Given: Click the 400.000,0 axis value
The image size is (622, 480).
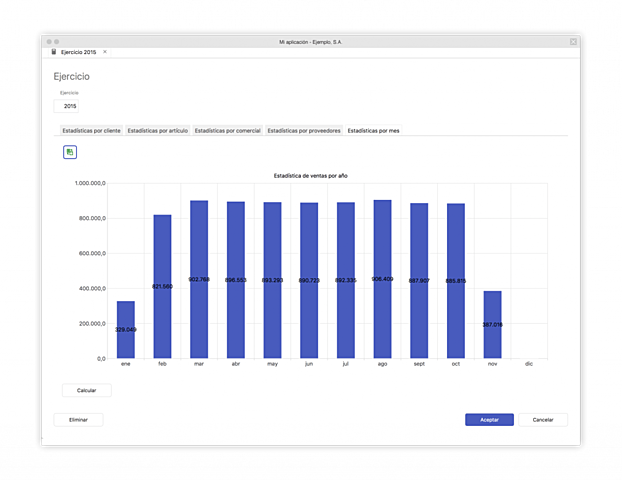Looking at the screenshot, I should click(92, 288).
